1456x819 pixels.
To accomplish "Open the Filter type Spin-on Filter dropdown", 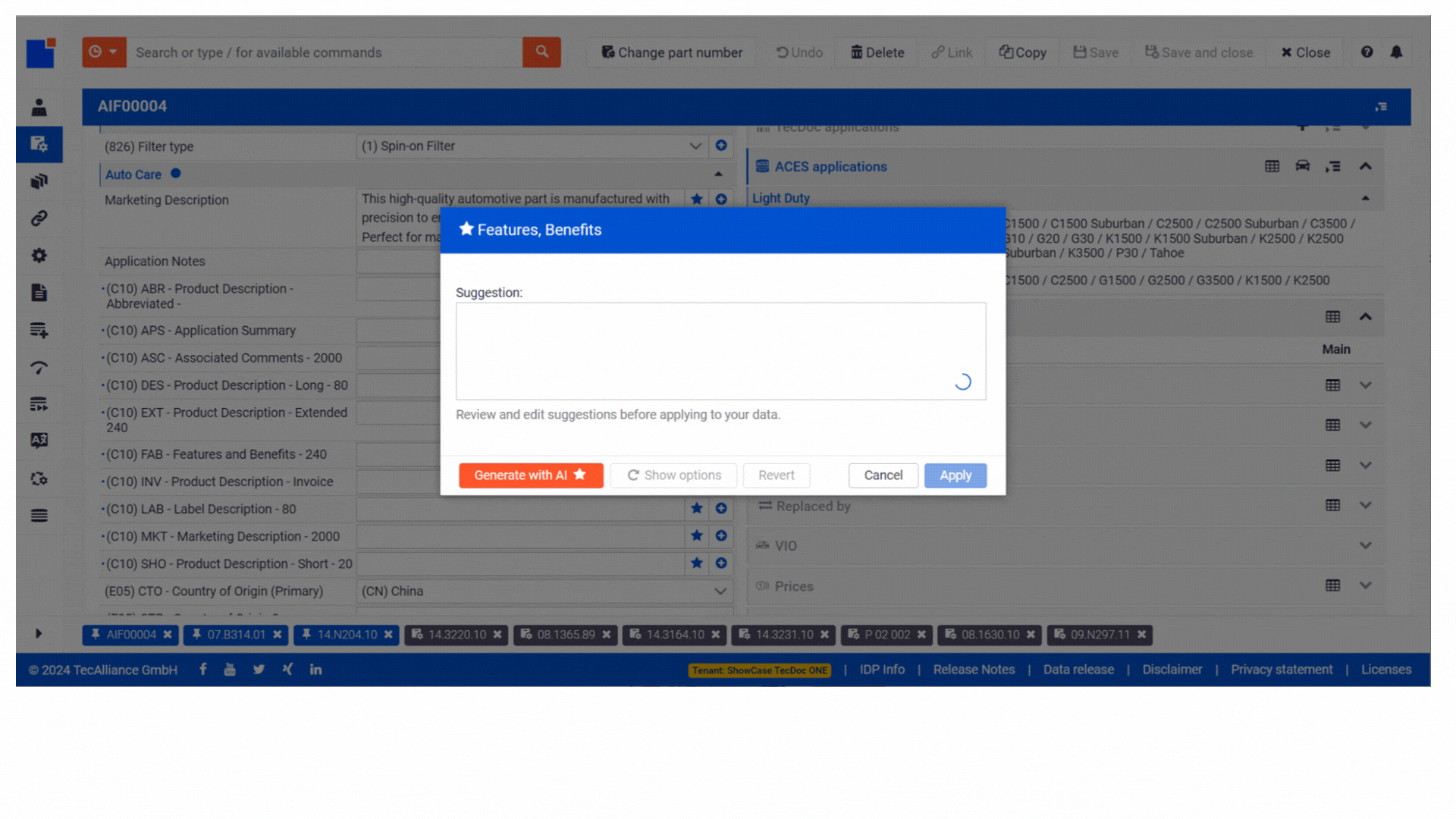I will coord(695,146).
